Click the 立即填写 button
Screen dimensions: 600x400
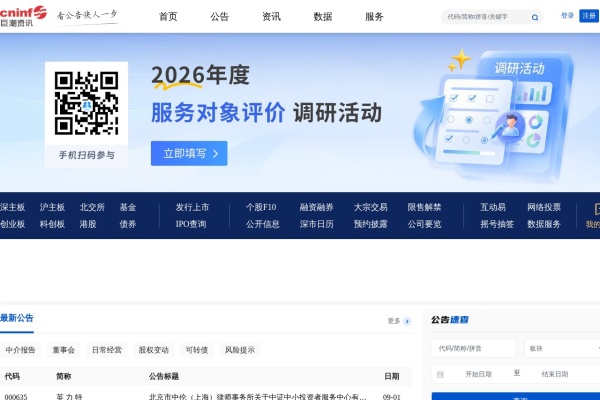coord(189,153)
